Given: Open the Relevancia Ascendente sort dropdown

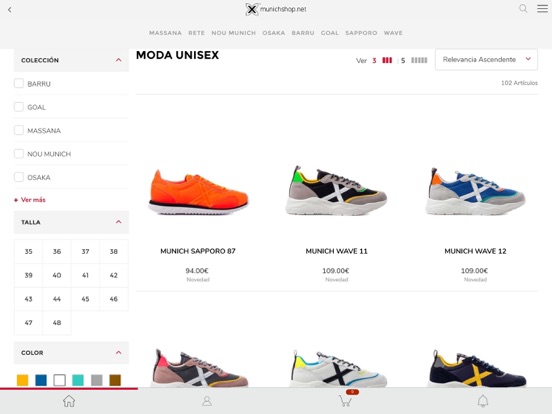Looking at the screenshot, I should (487, 59).
